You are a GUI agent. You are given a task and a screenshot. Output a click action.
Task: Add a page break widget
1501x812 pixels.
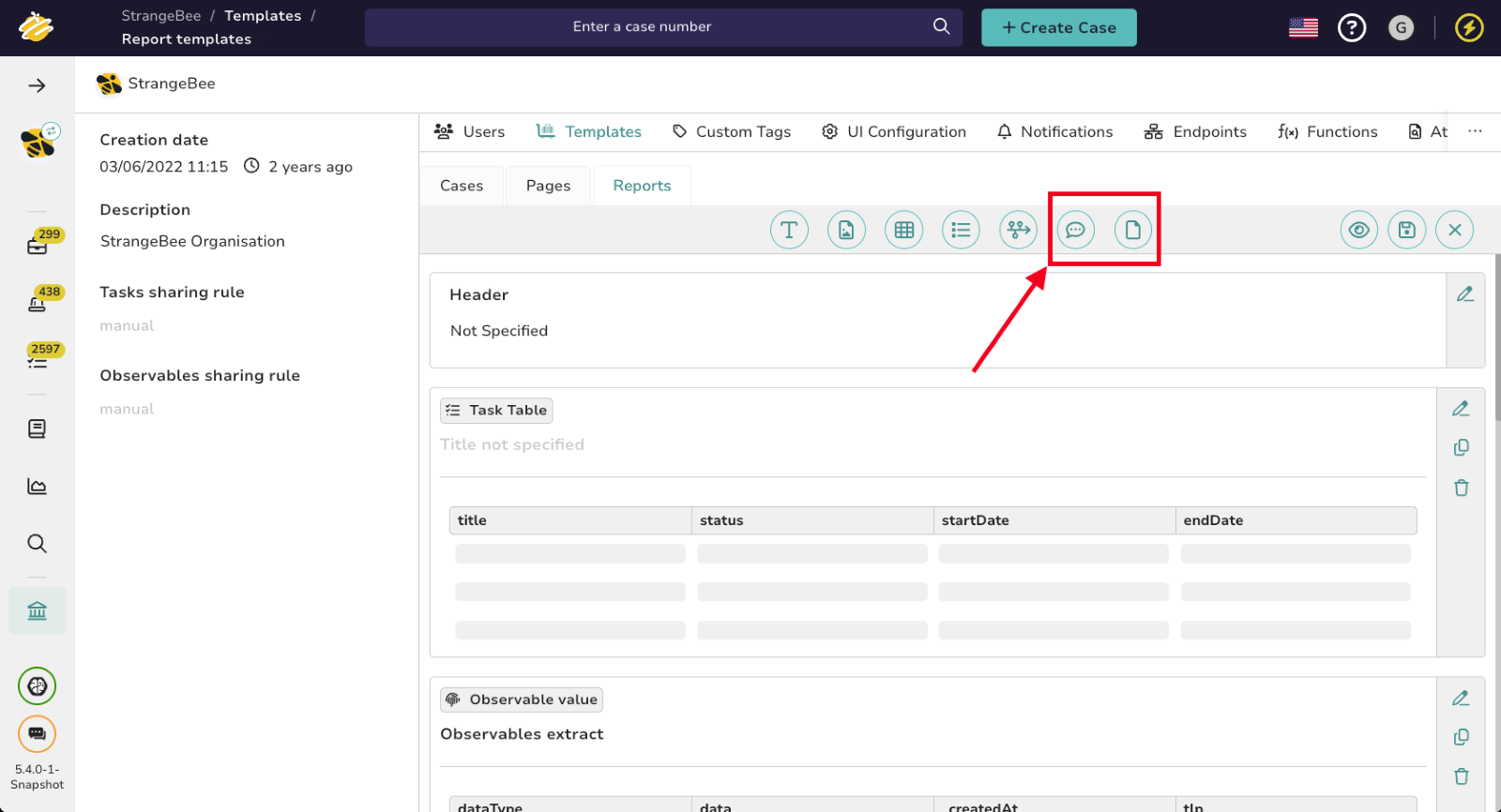pyautogui.click(x=1132, y=230)
